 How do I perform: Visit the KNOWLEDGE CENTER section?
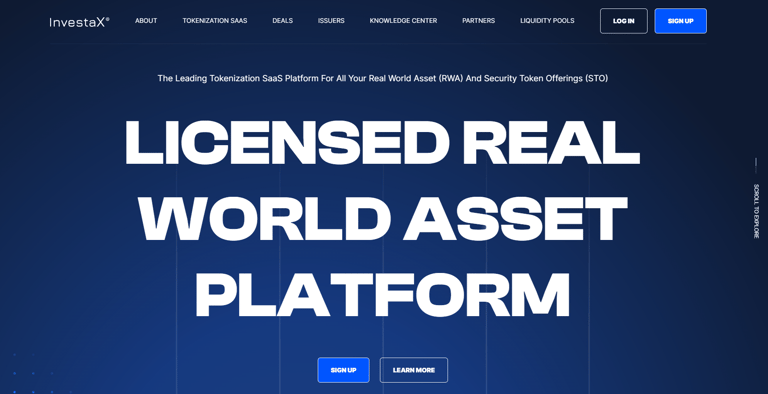coord(403,21)
